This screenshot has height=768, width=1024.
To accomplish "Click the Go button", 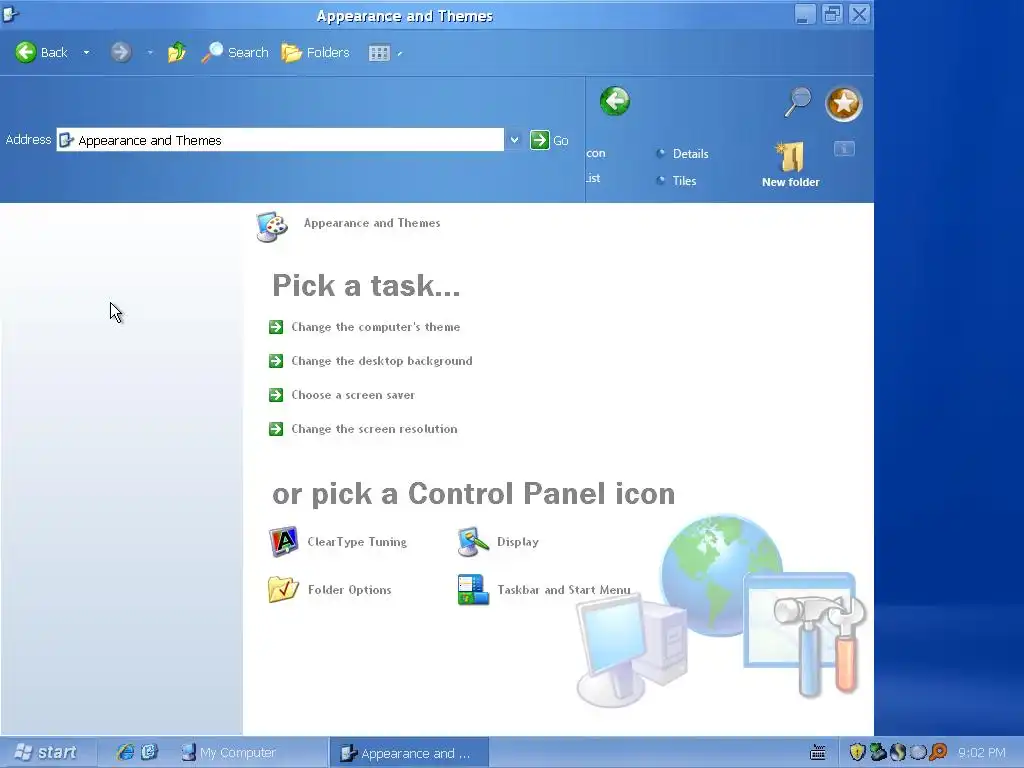I will click(x=549, y=140).
